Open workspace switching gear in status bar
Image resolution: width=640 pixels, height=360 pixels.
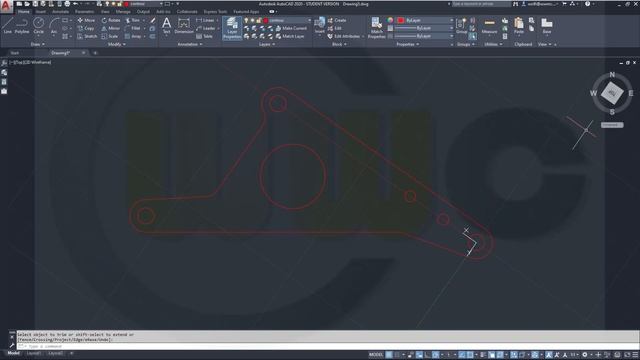click(x=585, y=355)
